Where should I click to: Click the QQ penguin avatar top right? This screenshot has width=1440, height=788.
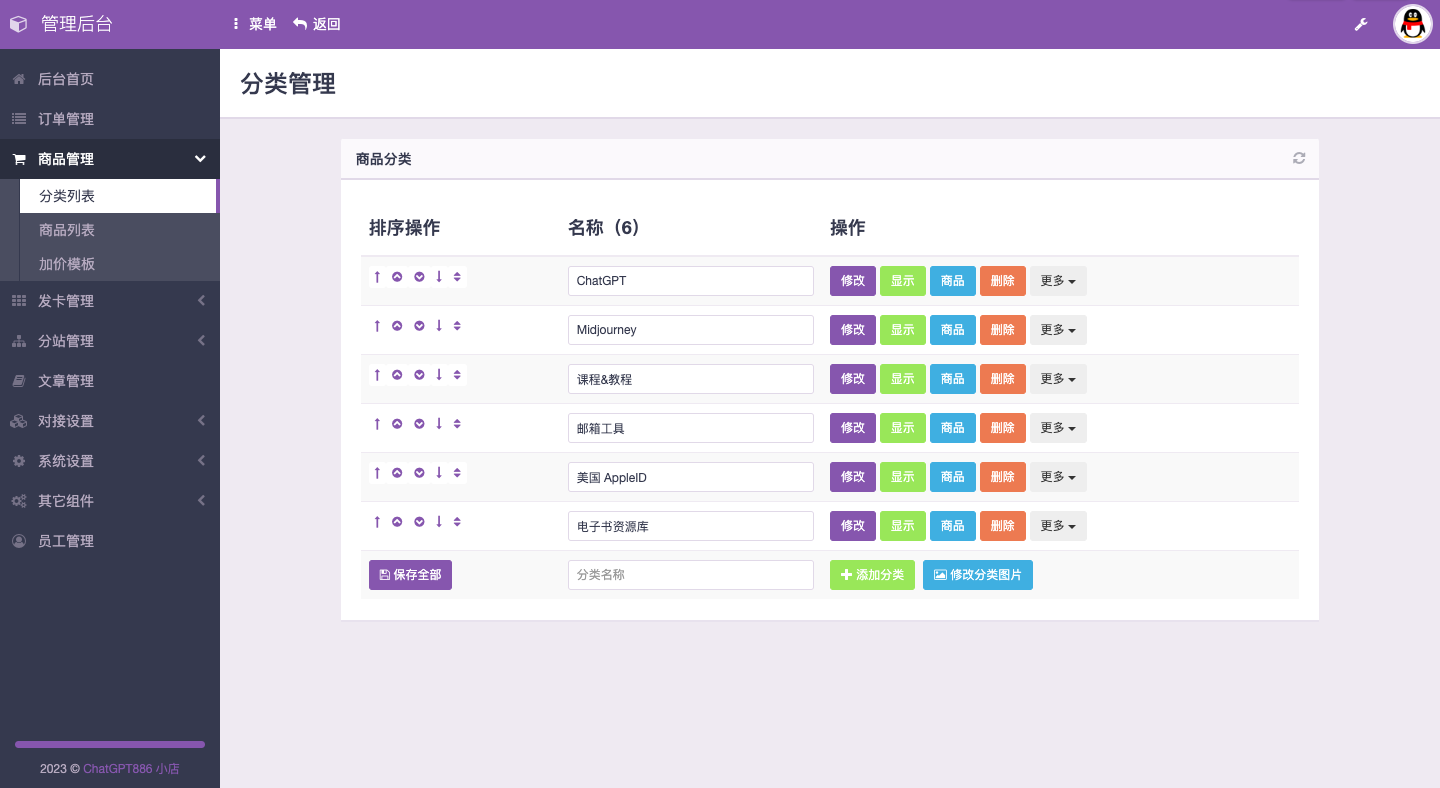1412,23
